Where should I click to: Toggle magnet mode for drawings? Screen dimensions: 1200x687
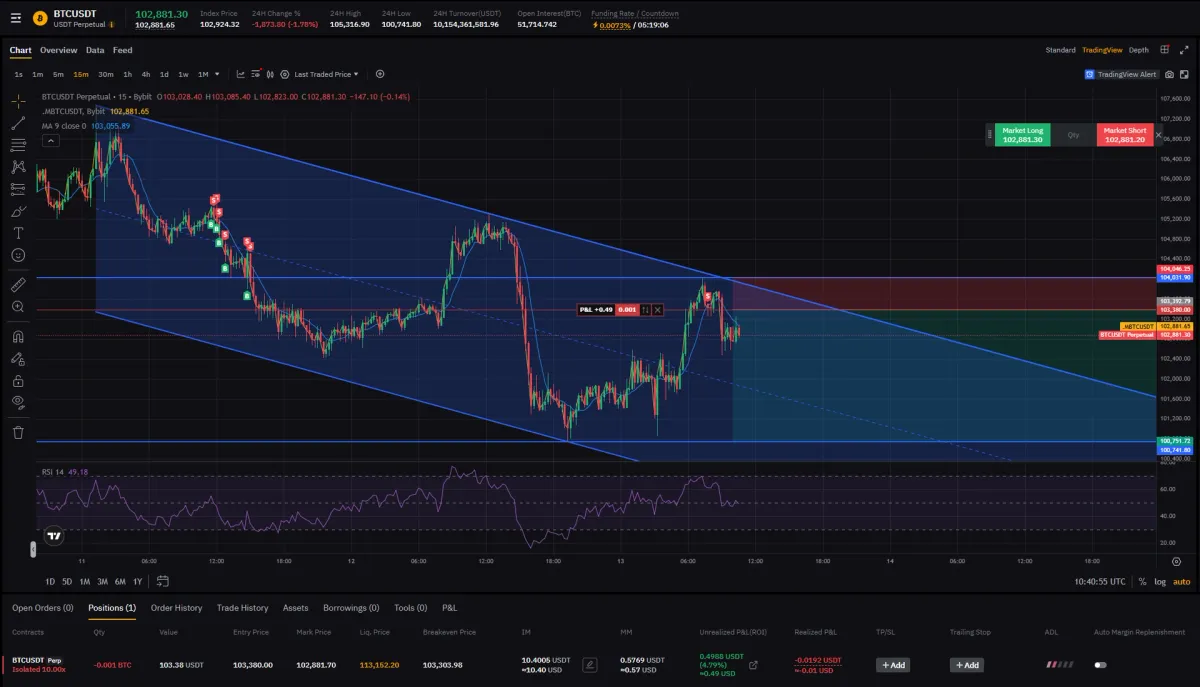[x=18, y=336]
